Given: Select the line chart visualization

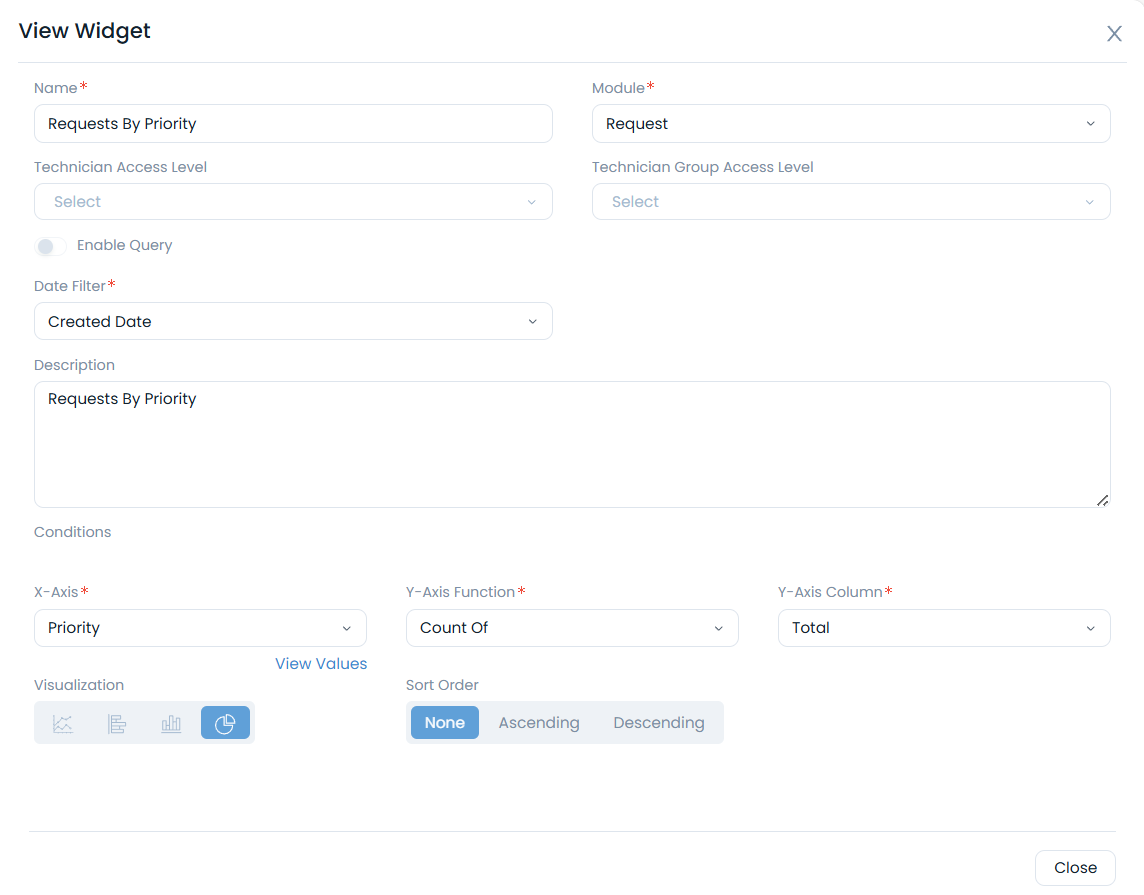Looking at the screenshot, I should coord(63,723).
